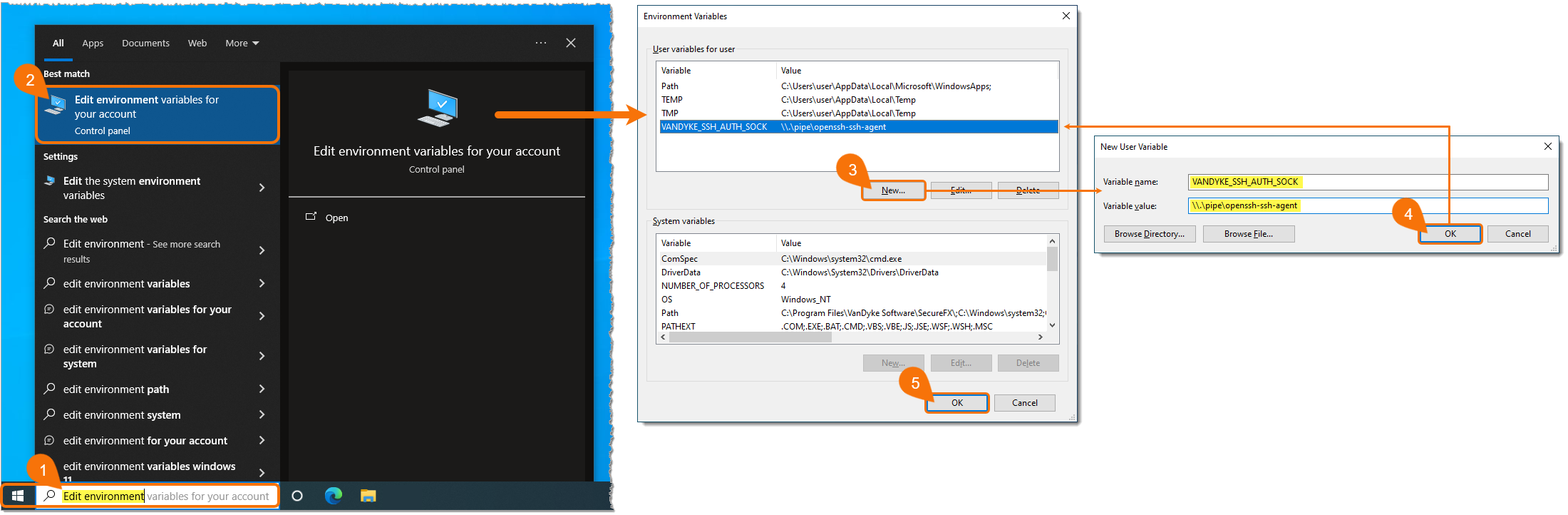Click OK in New User Variable dialog
The image size is (1568, 515).
point(1450,234)
